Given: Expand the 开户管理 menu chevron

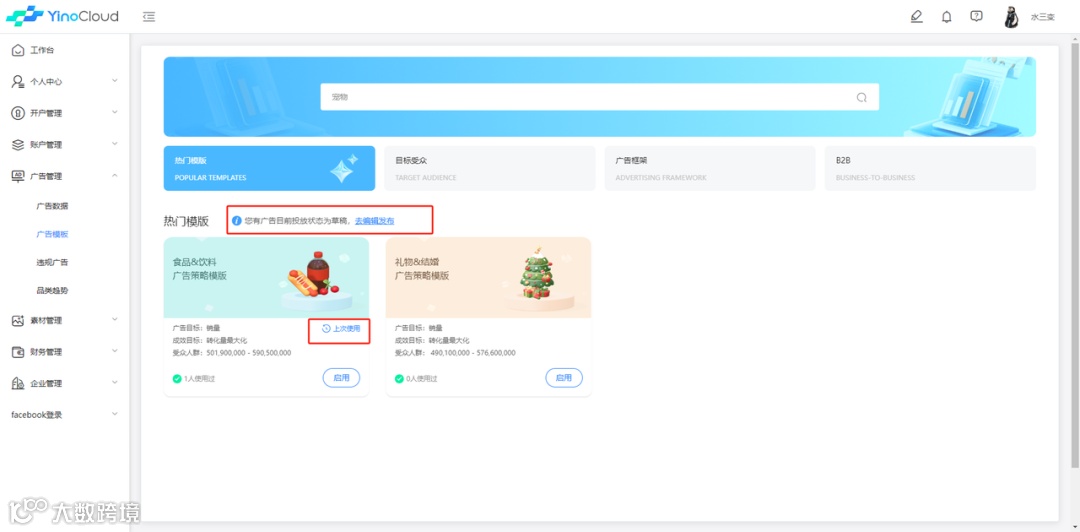Looking at the screenshot, I should [115, 112].
